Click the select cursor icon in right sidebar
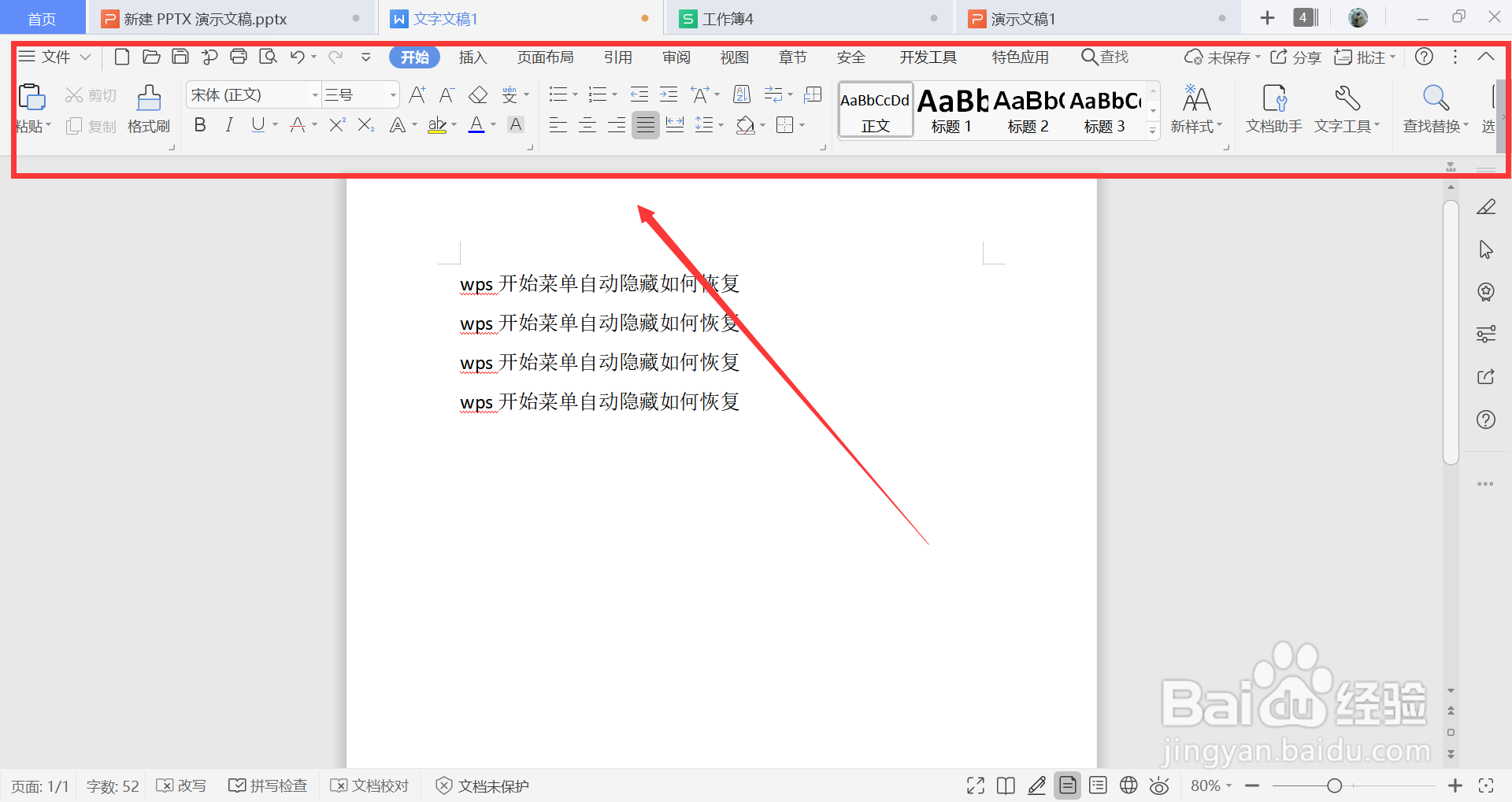 pyautogui.click(x=1486, y=249)
